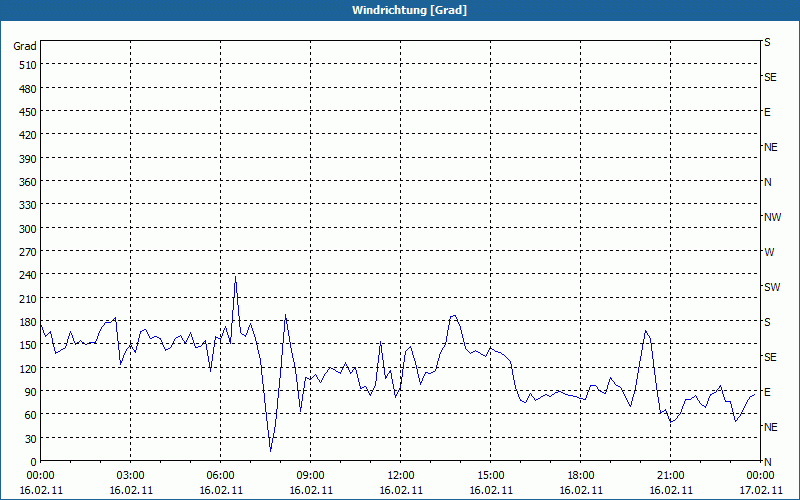Viewport: 800px width, 500px height.
Task: Click the 18:00 time label on x-axis
Action: pos(580,475)
